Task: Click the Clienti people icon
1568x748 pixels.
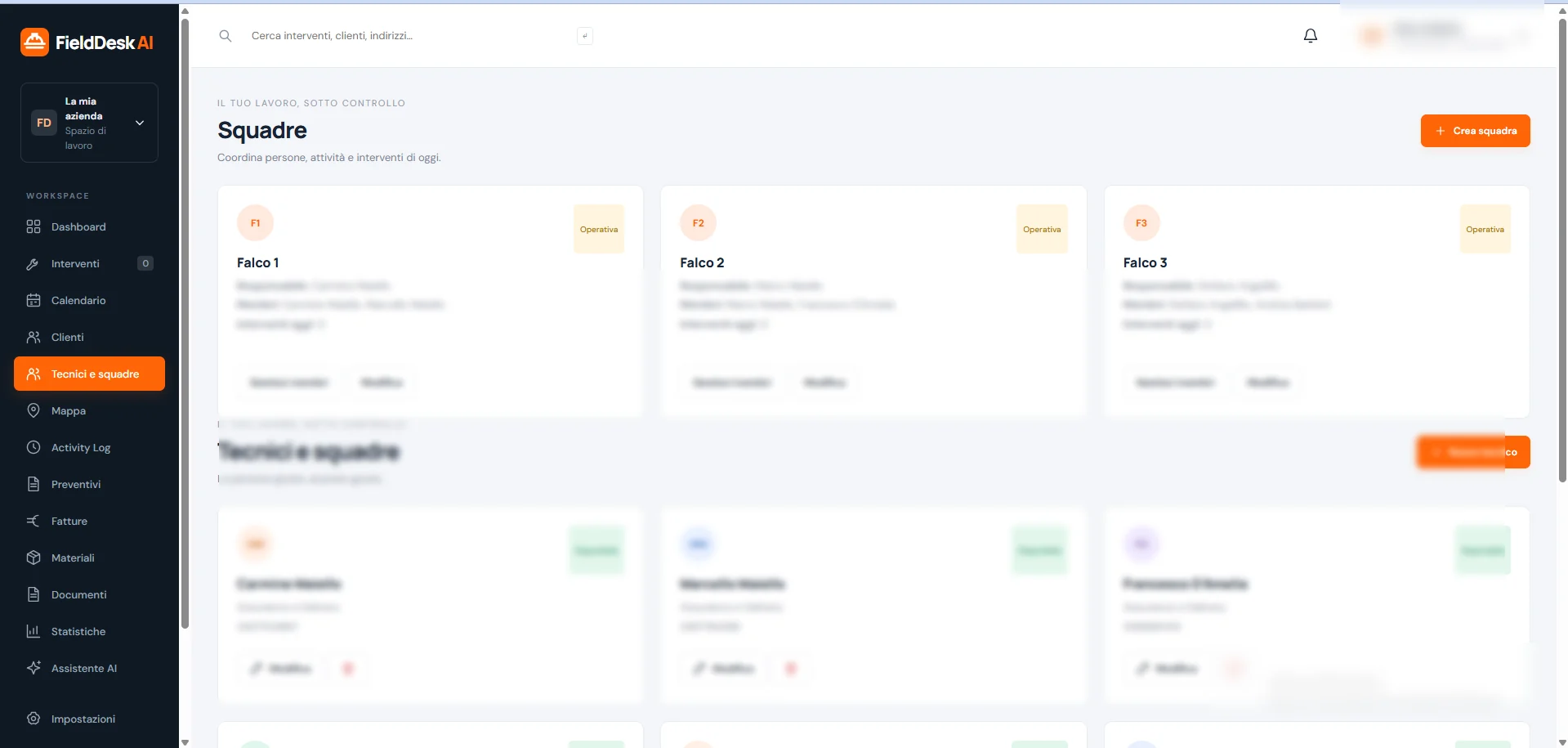Action: pos(34,337)
